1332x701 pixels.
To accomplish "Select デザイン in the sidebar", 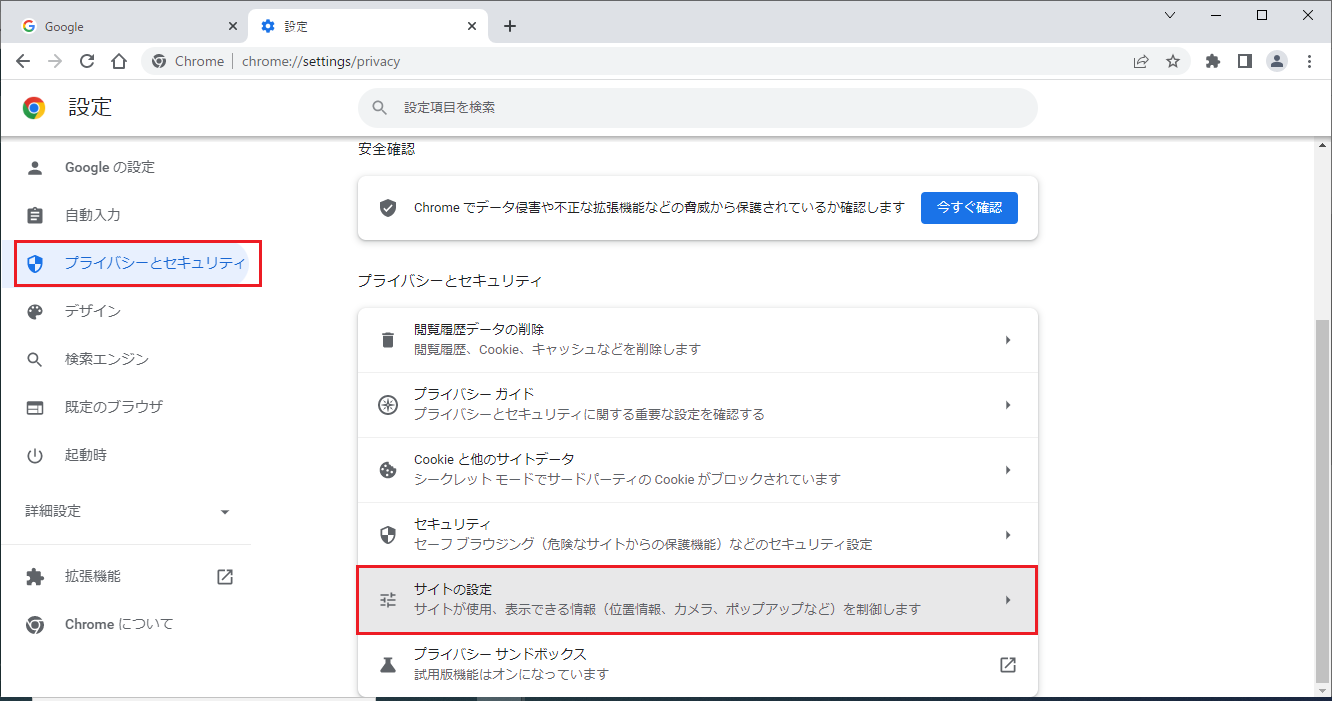I will point(93,311).
